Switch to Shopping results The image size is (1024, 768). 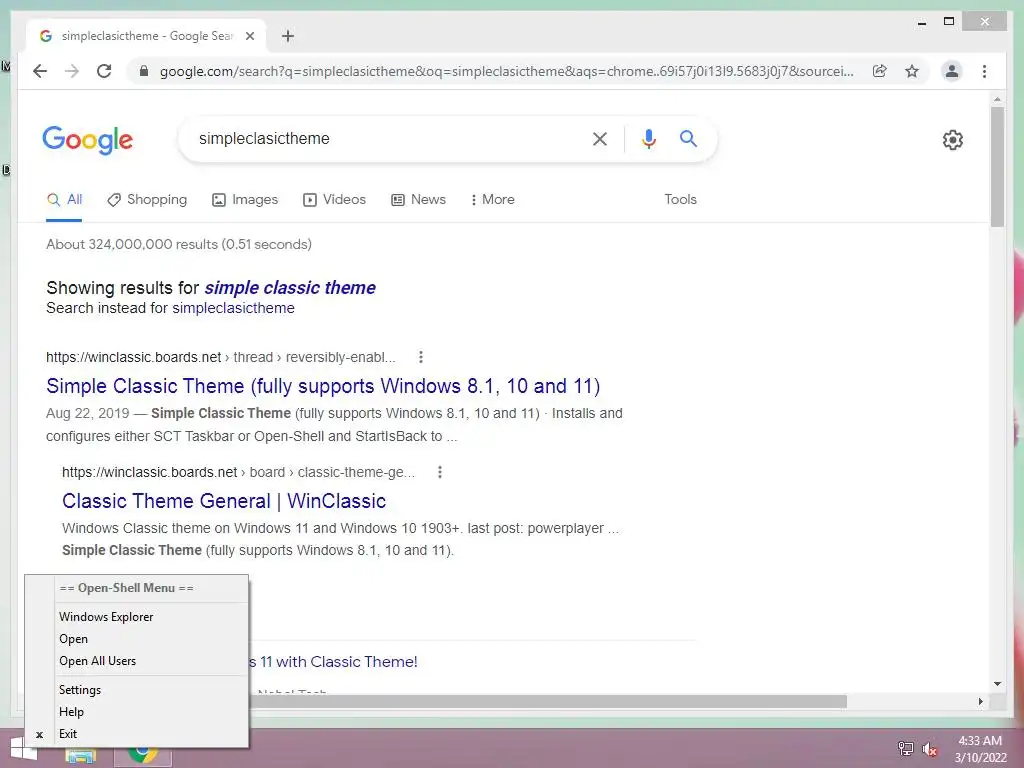(147, 199)
